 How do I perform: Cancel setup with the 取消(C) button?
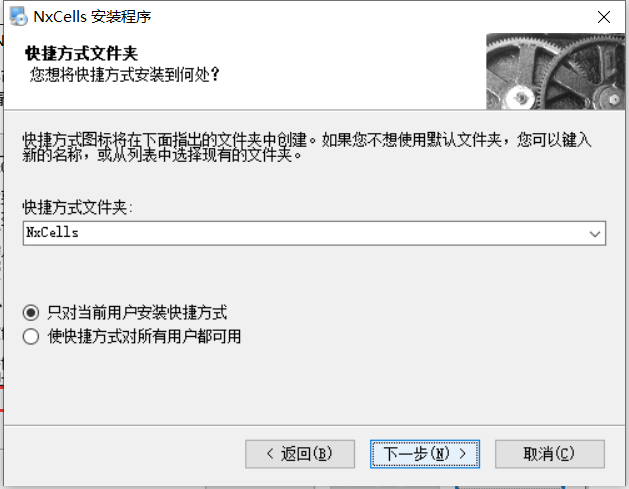point(550,454)
